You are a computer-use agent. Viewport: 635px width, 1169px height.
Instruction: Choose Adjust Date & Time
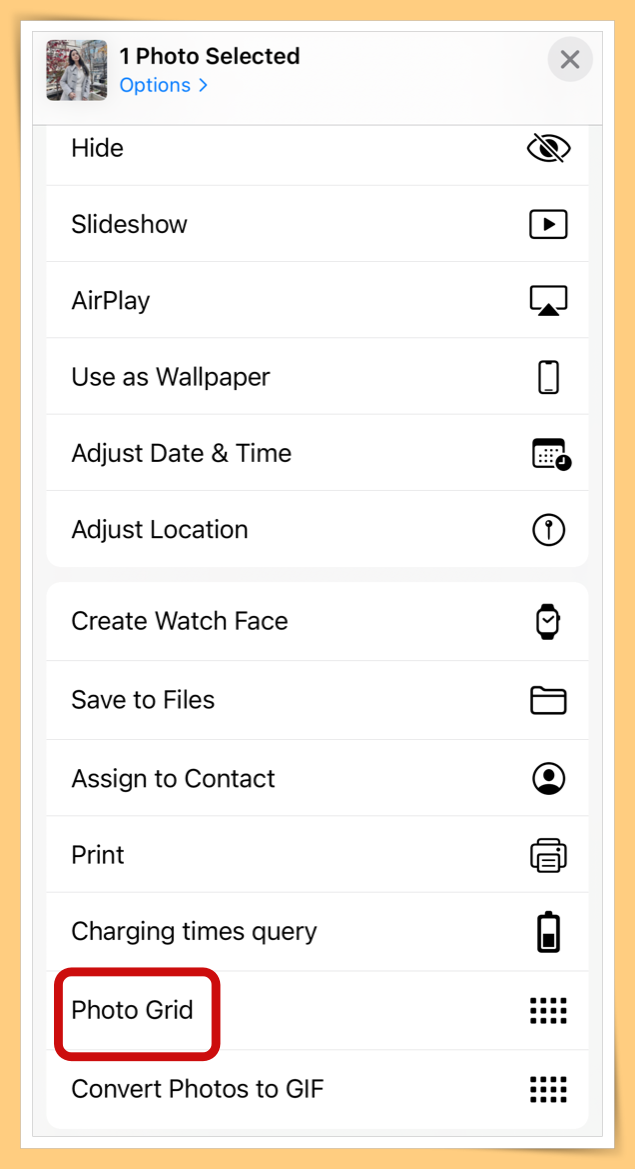click(318, 453)
